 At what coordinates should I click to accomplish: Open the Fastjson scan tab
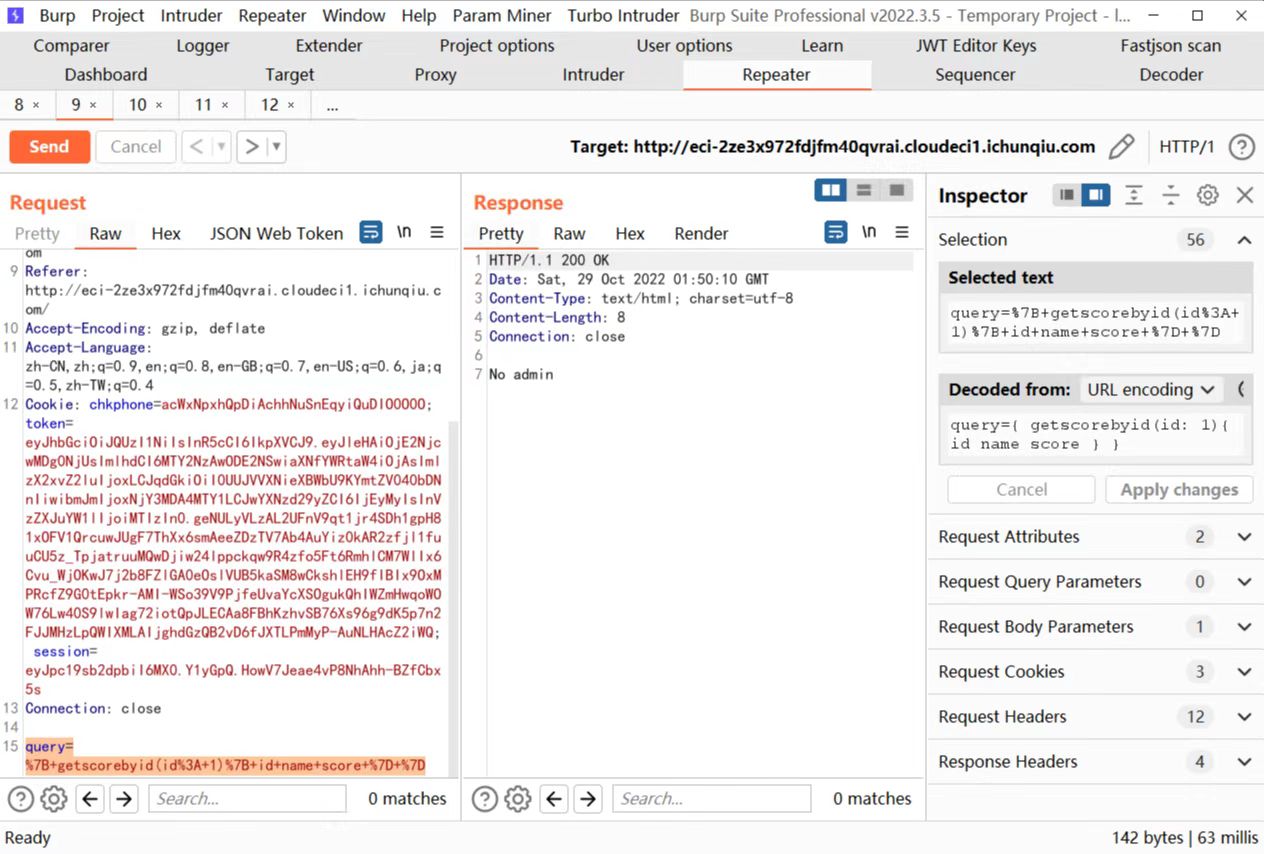[x=1170, y=46]
